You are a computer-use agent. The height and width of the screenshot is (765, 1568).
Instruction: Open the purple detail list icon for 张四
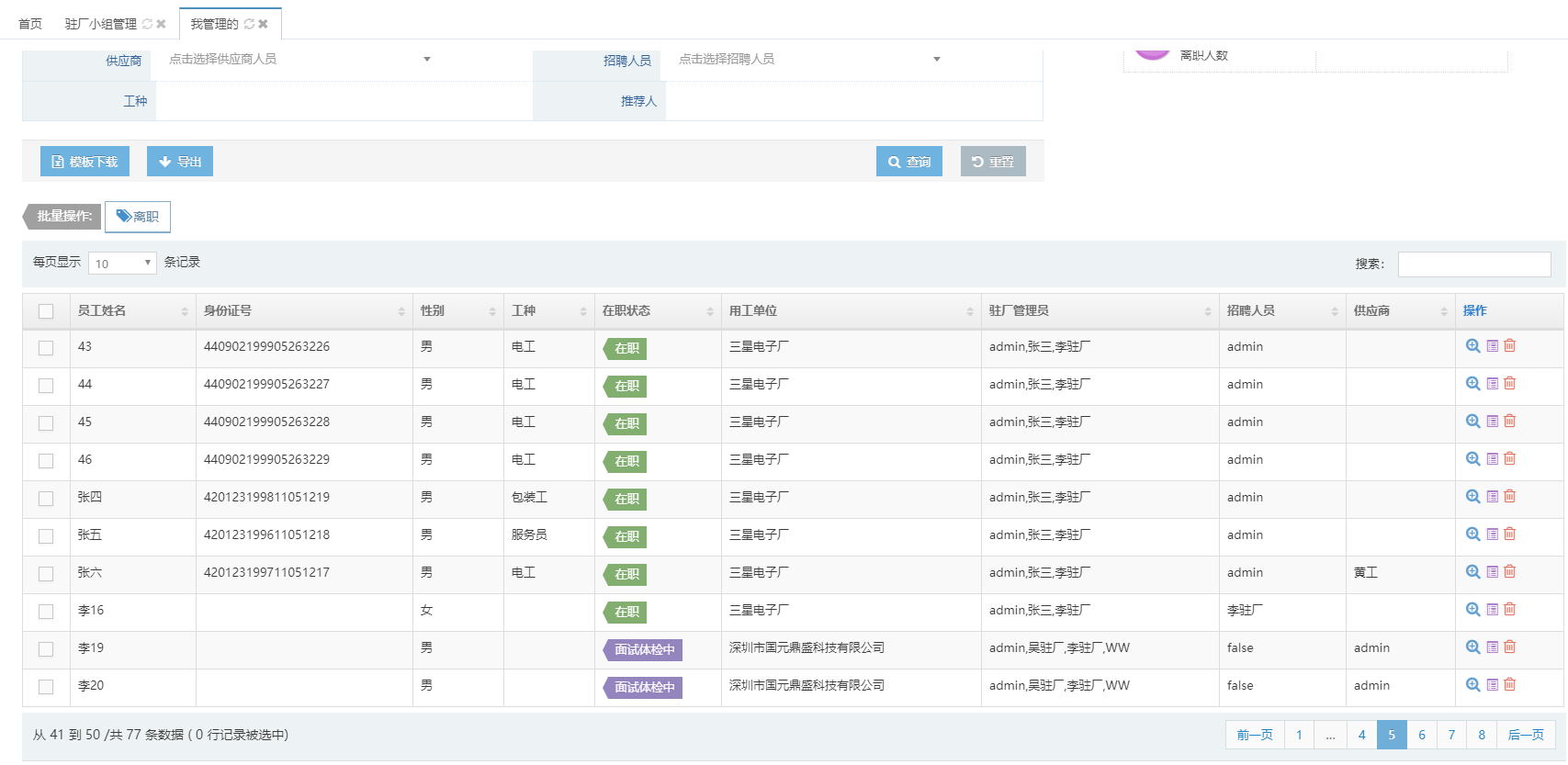[1493, 497]
